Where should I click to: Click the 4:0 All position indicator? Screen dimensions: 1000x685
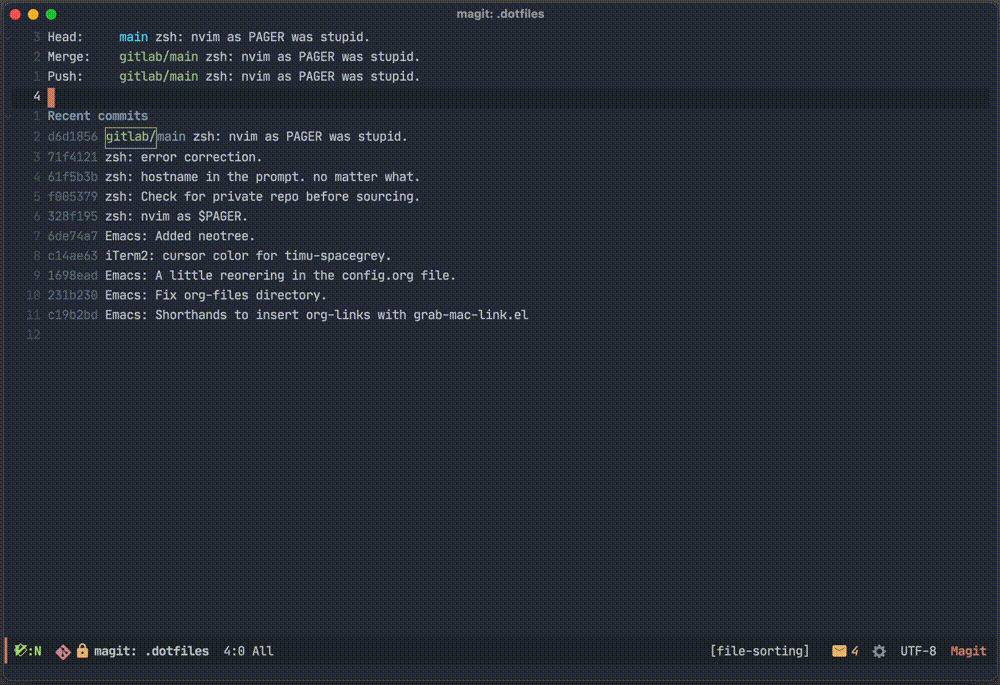248,651
